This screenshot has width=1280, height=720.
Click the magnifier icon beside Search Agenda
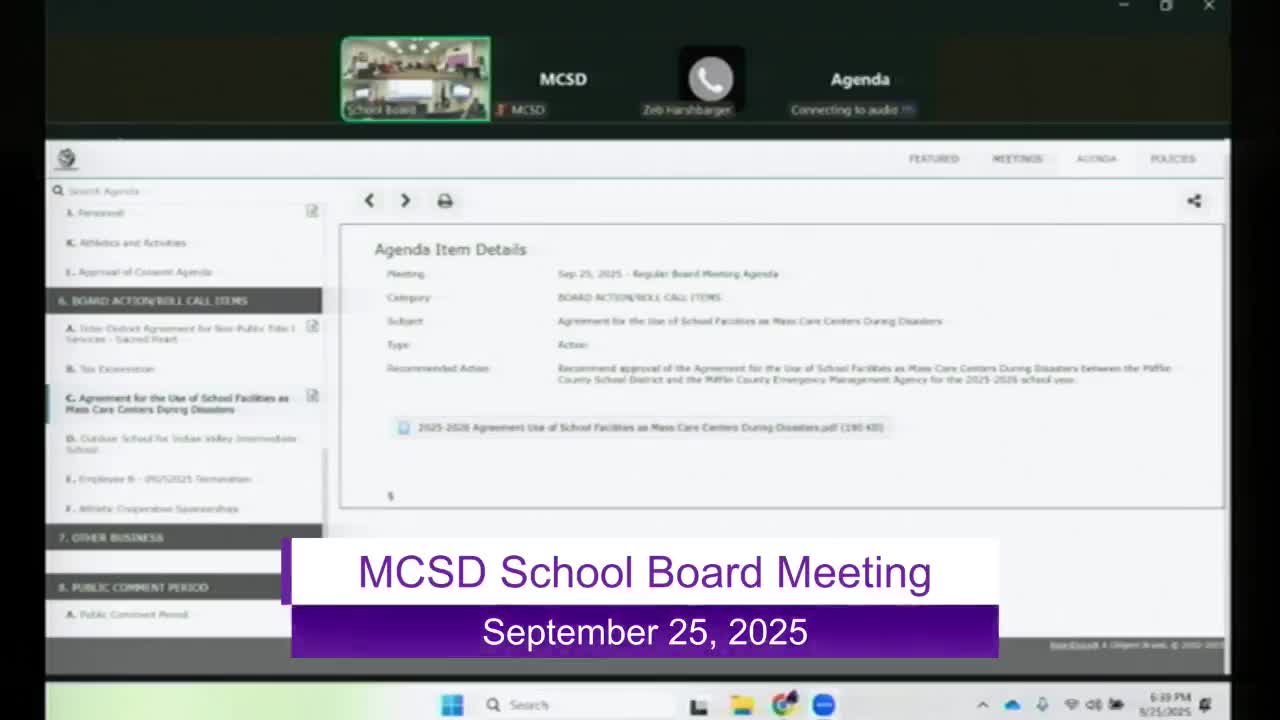pos(58,190)
